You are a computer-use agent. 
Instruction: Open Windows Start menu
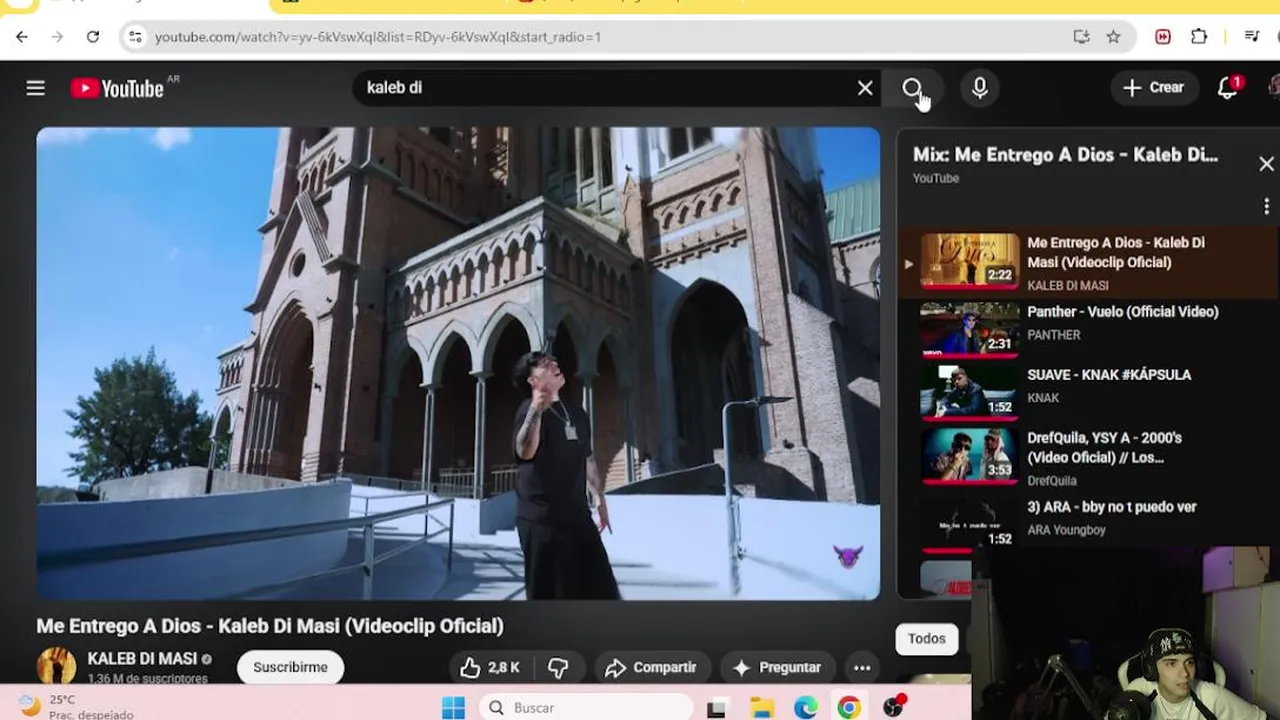pyautogui.click(x=453, y=708)
